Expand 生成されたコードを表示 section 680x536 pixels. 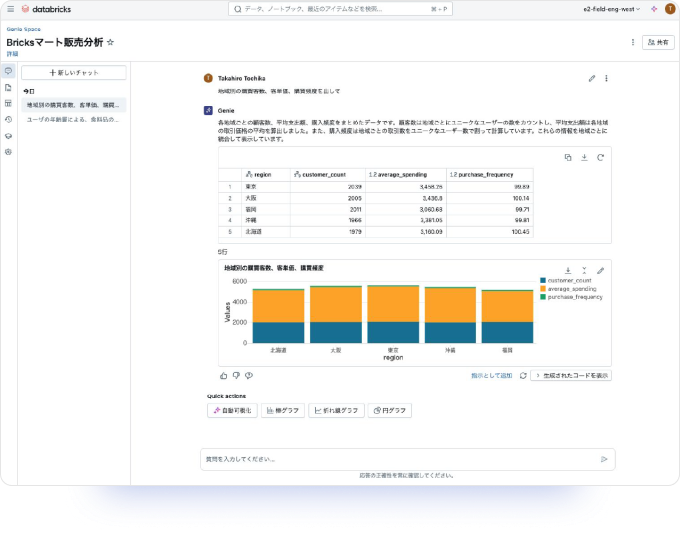pos(570,376)
